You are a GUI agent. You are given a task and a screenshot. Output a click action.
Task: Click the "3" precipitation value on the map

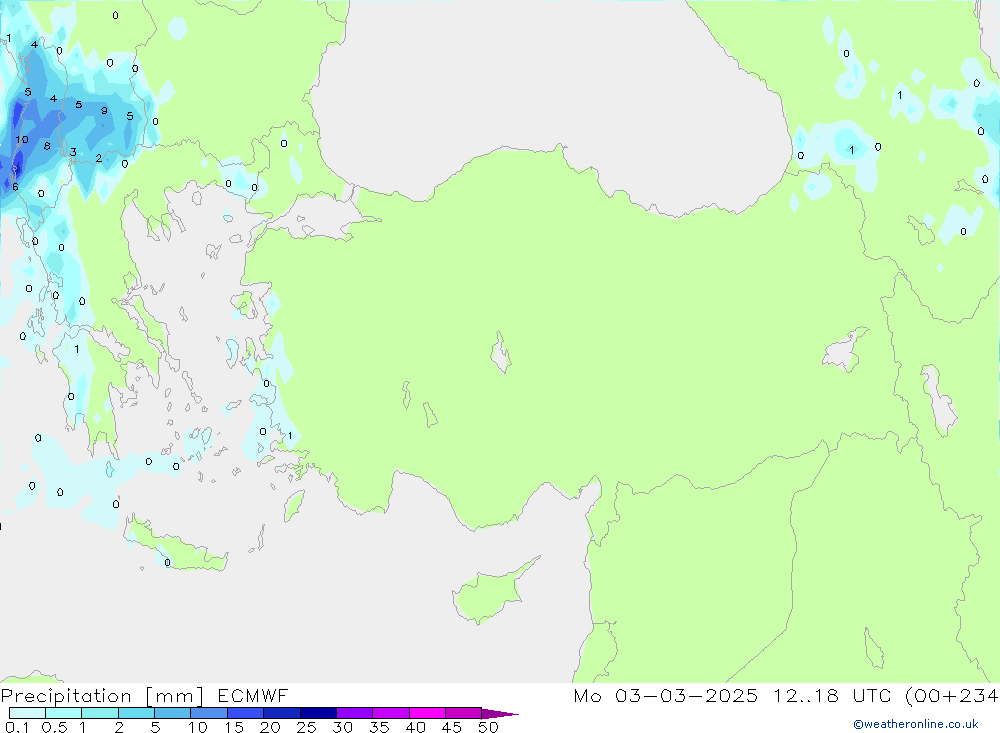coord(73,152)
